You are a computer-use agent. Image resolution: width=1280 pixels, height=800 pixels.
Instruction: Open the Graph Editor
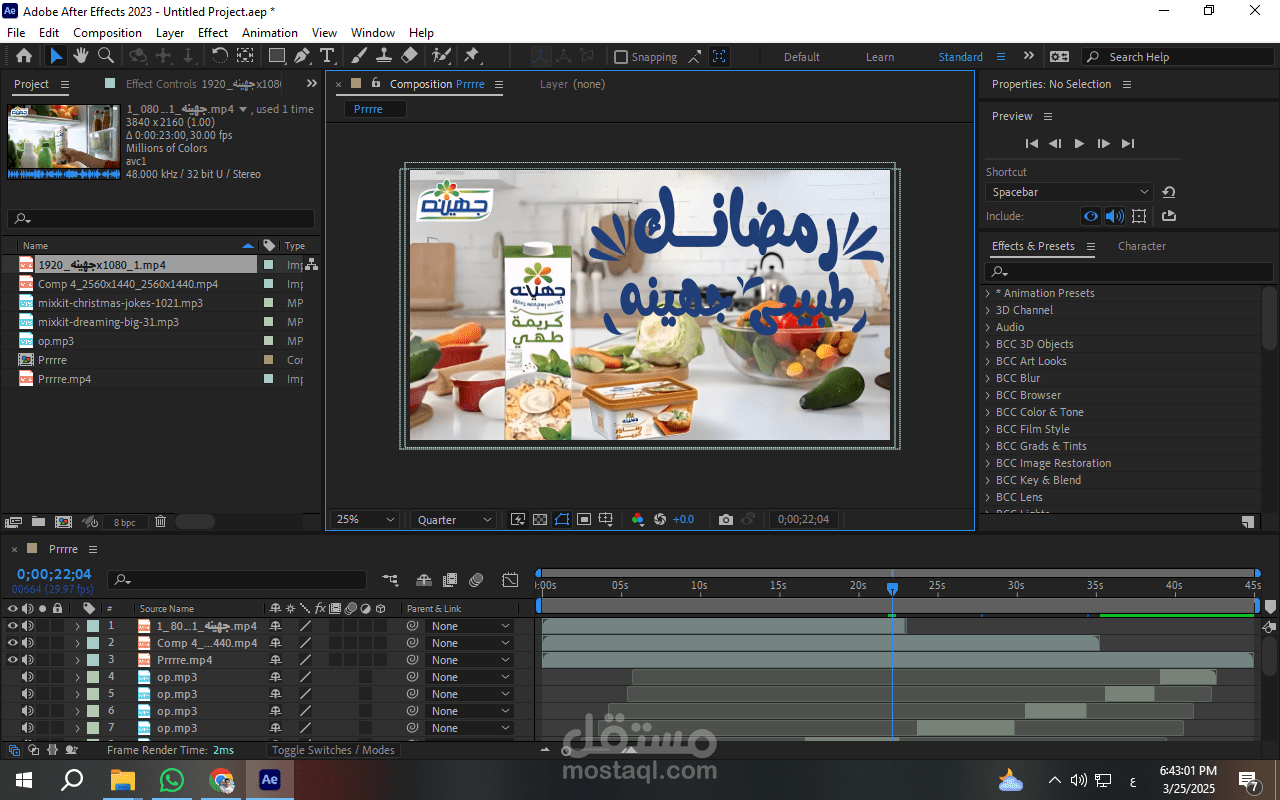pos(510,580)
